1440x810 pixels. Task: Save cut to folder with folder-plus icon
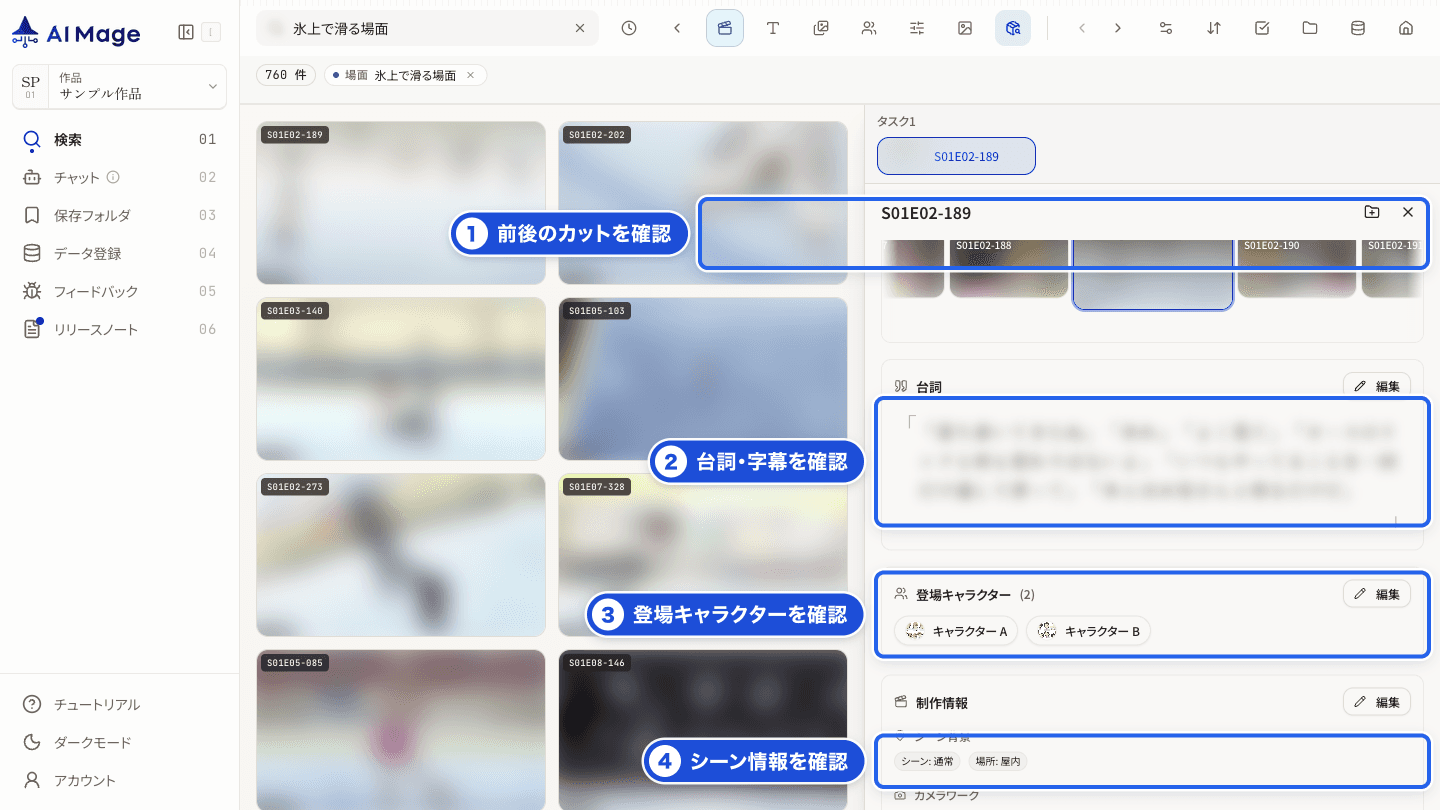(x=1372, y=212)
